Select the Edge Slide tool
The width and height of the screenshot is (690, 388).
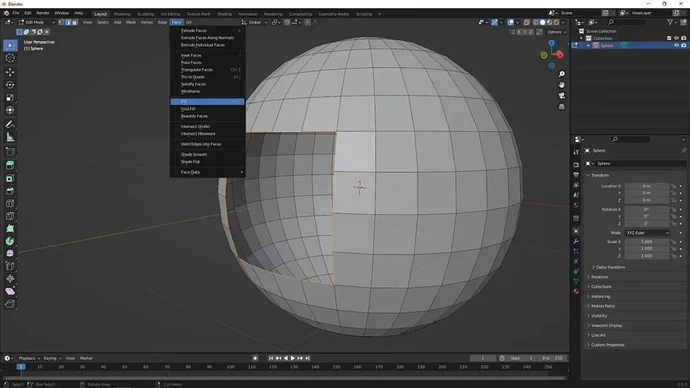(x=10, y=266)
